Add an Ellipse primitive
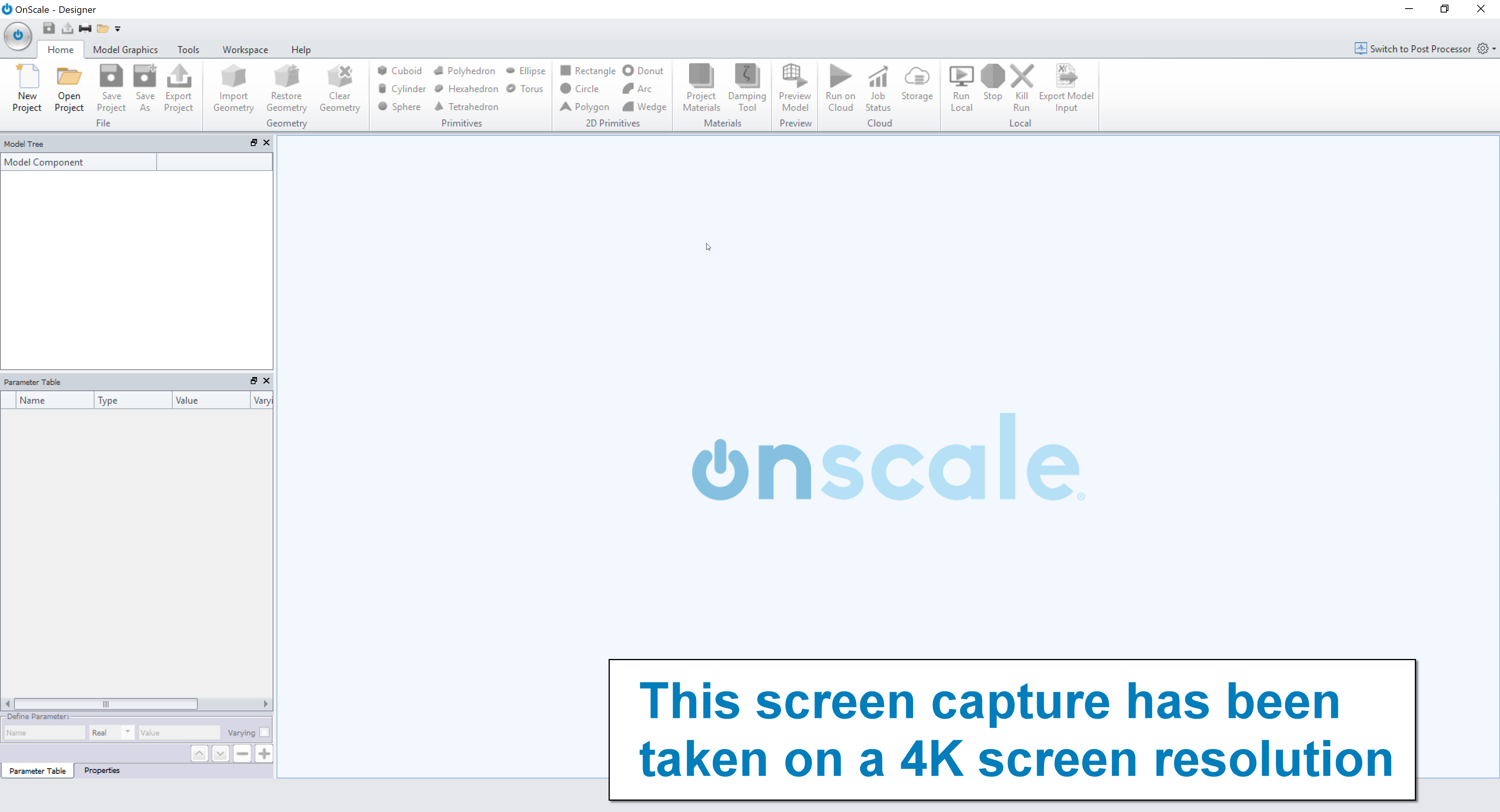Viewport: 1500px width, 812px height. (x=525, y=70)
